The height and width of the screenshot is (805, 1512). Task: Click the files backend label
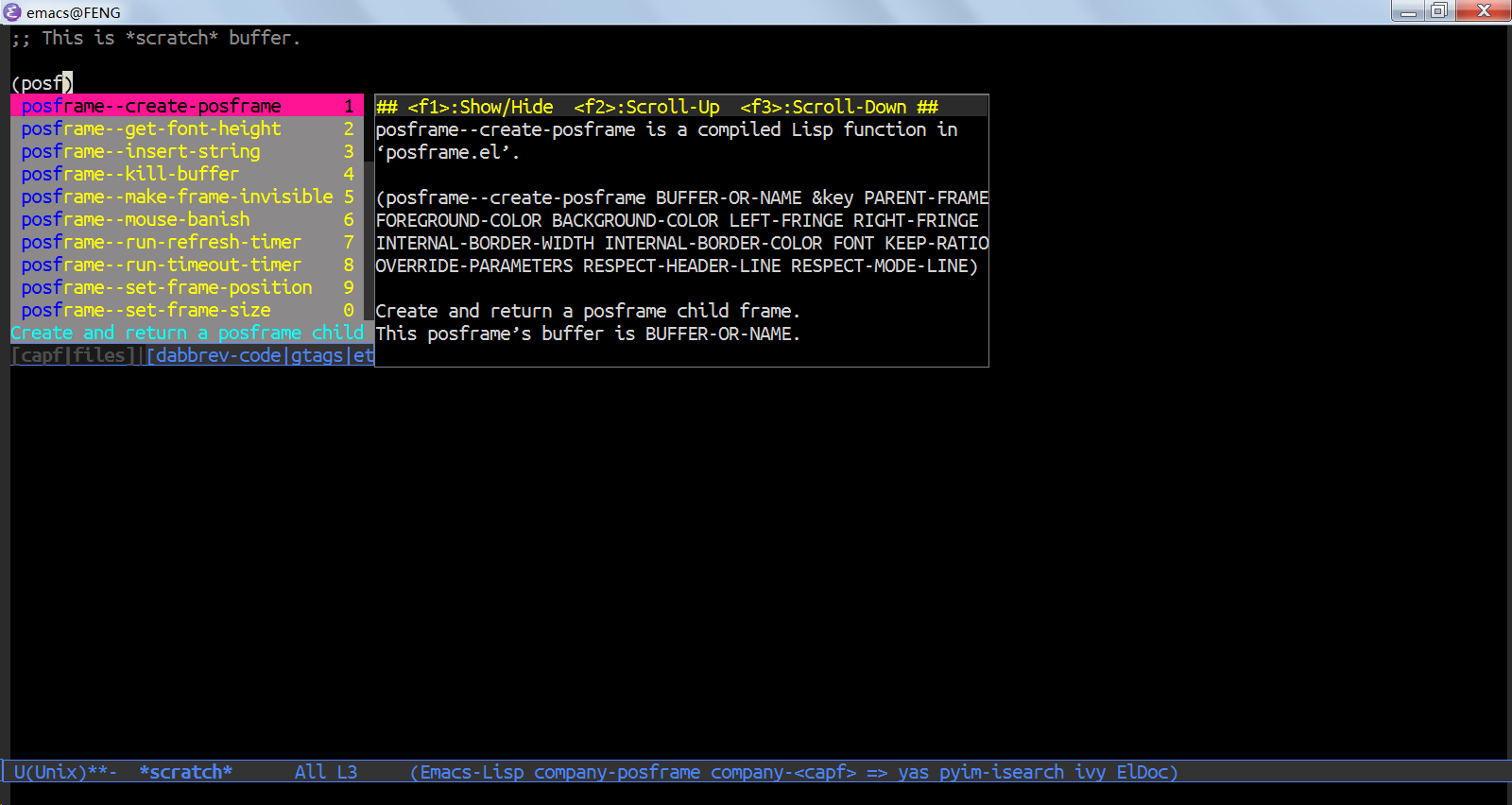pos(99,355)
